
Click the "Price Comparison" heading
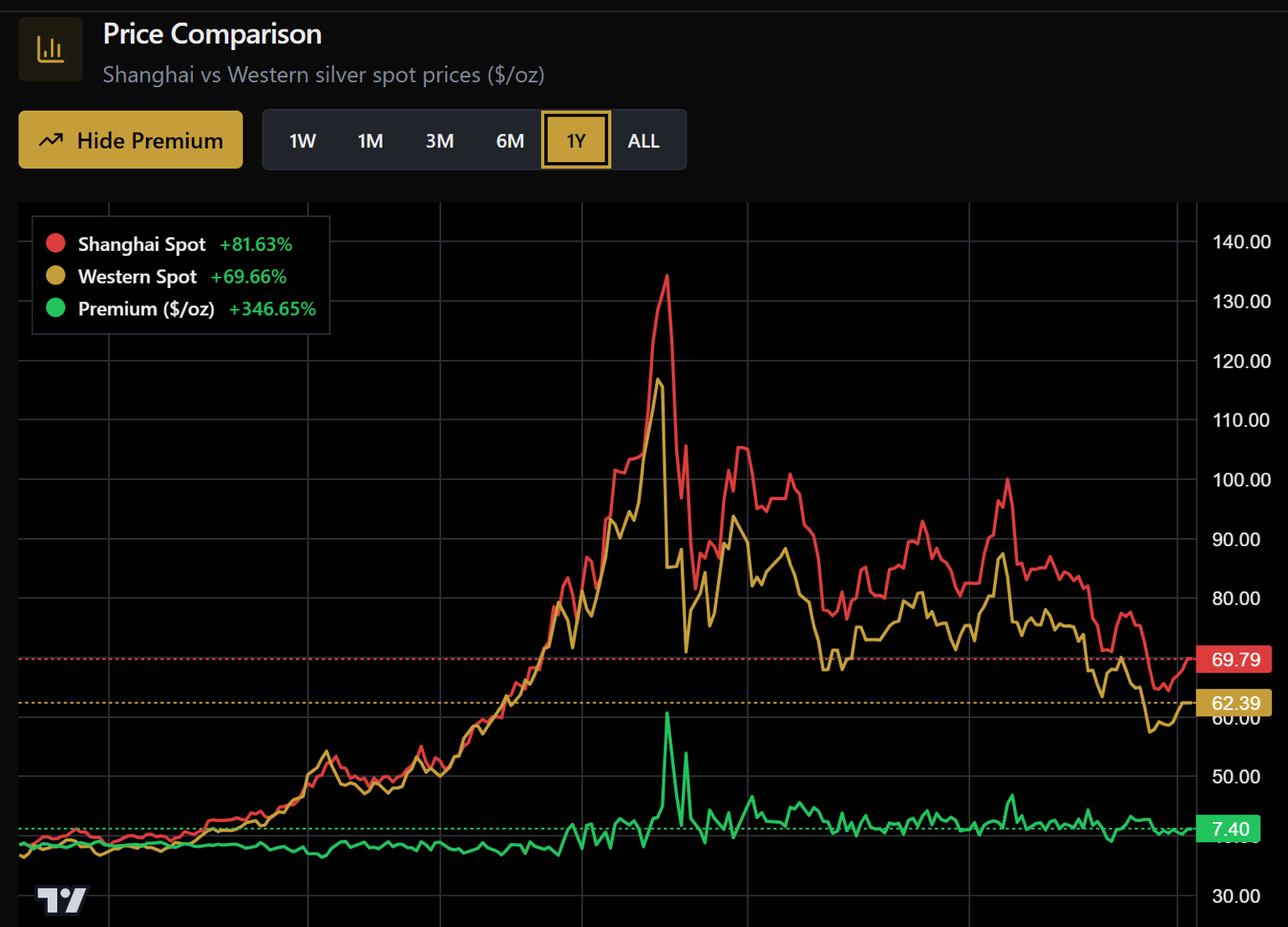point(212,34)
